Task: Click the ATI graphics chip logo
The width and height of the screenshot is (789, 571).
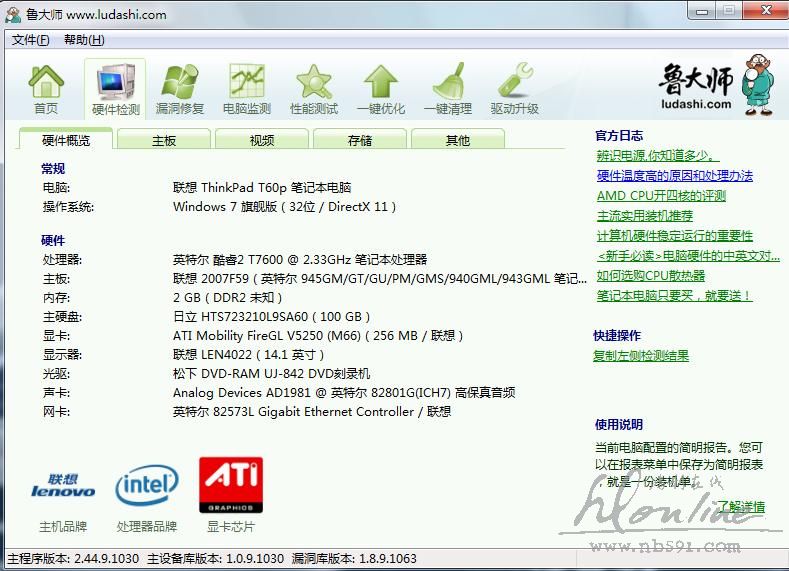Action: pos(231,485)
